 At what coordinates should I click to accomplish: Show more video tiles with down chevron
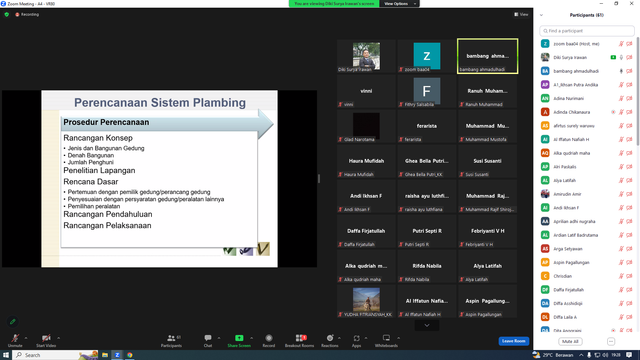(x=427, y=325)
